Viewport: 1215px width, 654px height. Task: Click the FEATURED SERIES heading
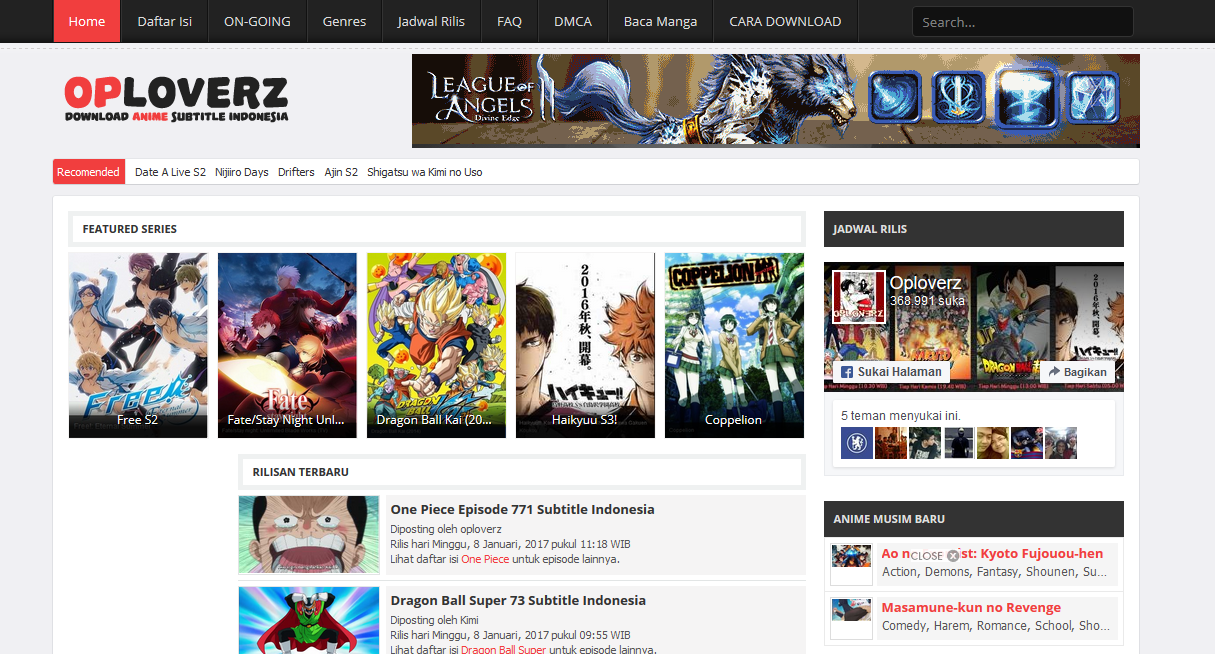click(130, 229)
